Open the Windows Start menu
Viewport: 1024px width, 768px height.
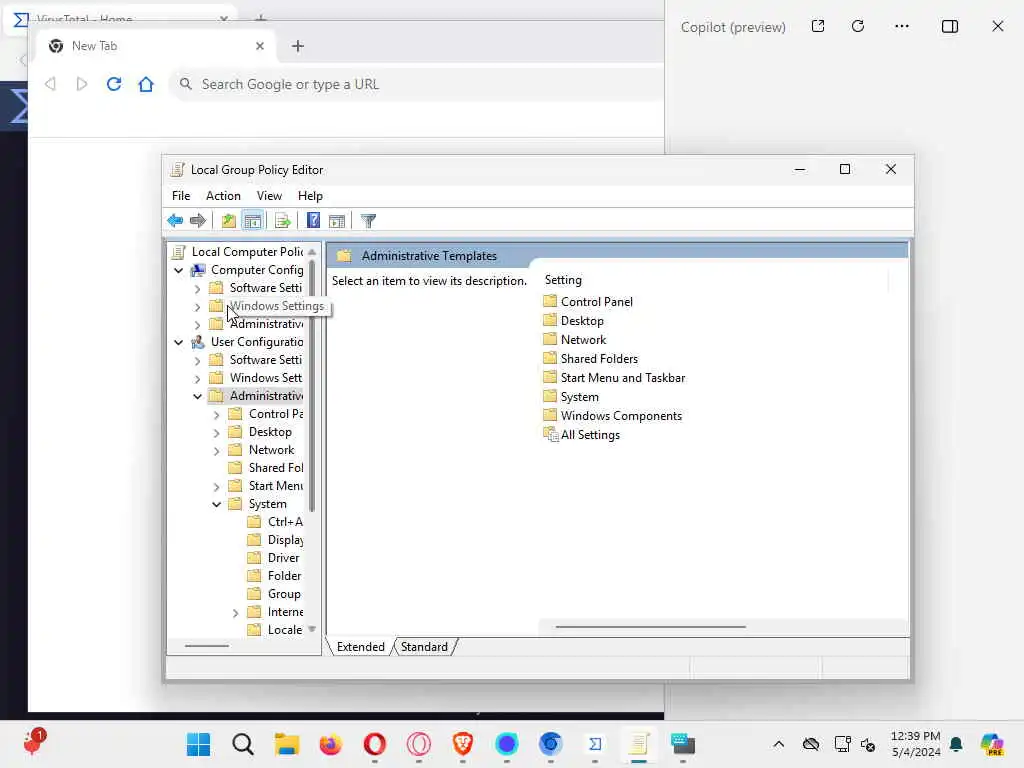pos(199,744)
